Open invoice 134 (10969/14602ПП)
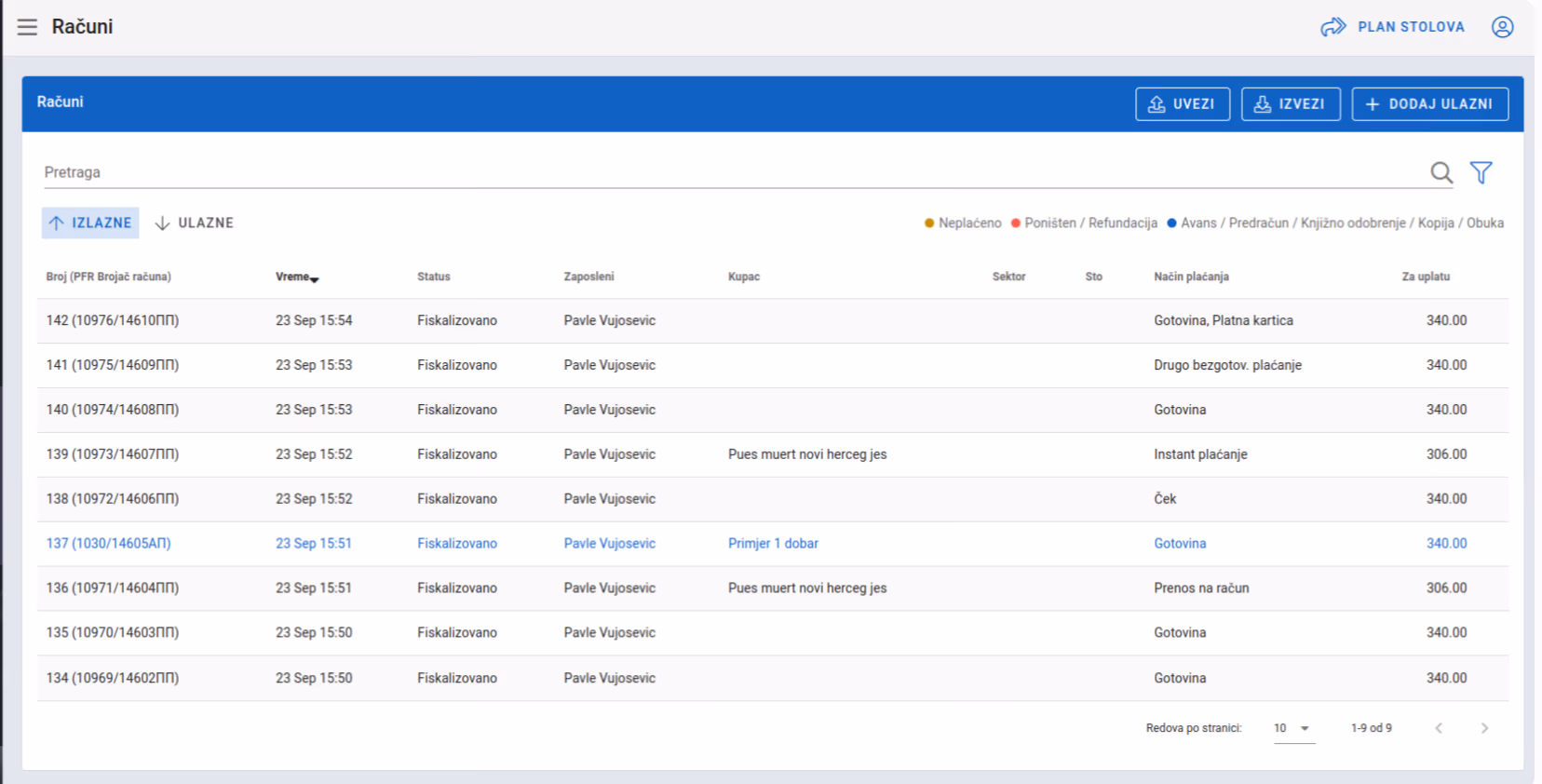The height and width of the screenshot is (784, 1542). click(773, 679)
